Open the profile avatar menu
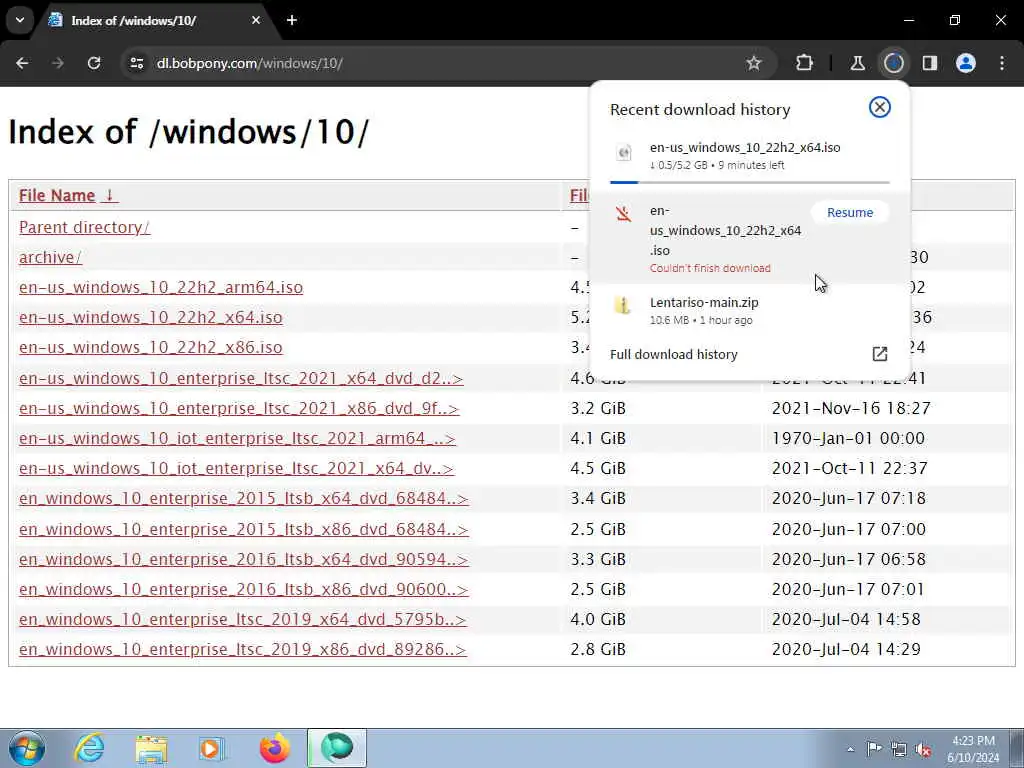1024x768 pixels. [x=966, y=63]
